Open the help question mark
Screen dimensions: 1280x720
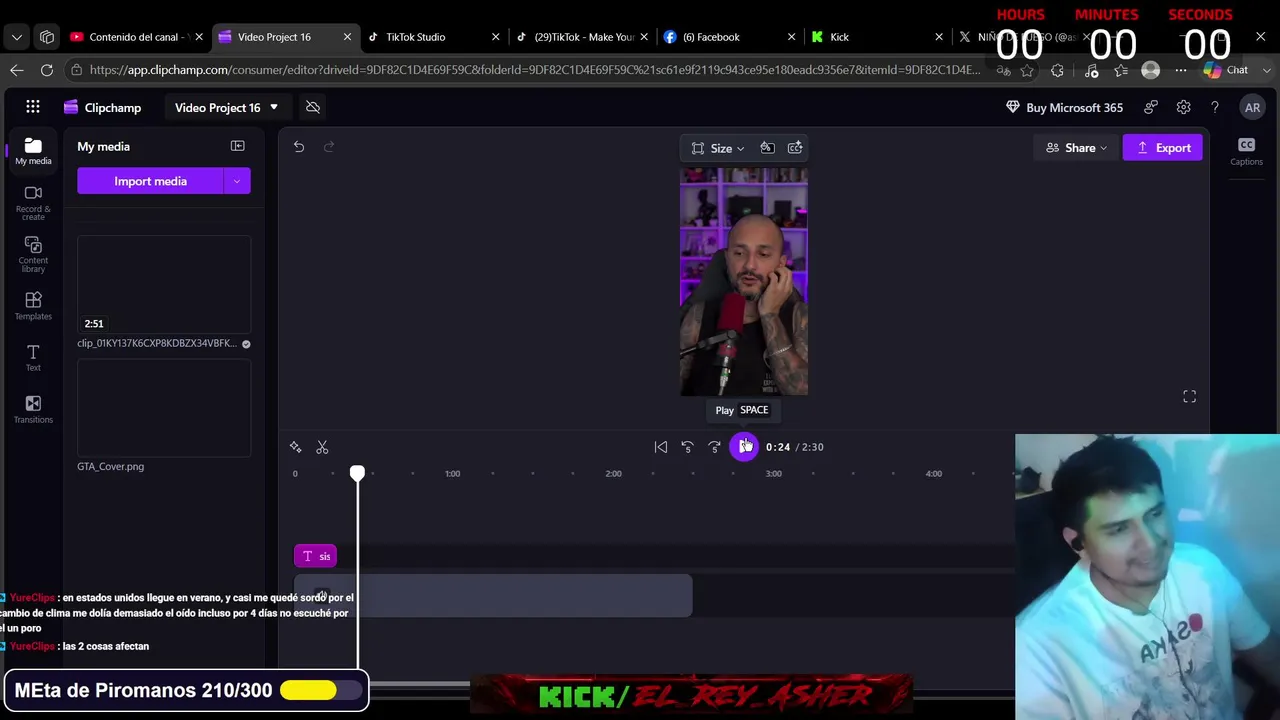tap(1215, 107)
